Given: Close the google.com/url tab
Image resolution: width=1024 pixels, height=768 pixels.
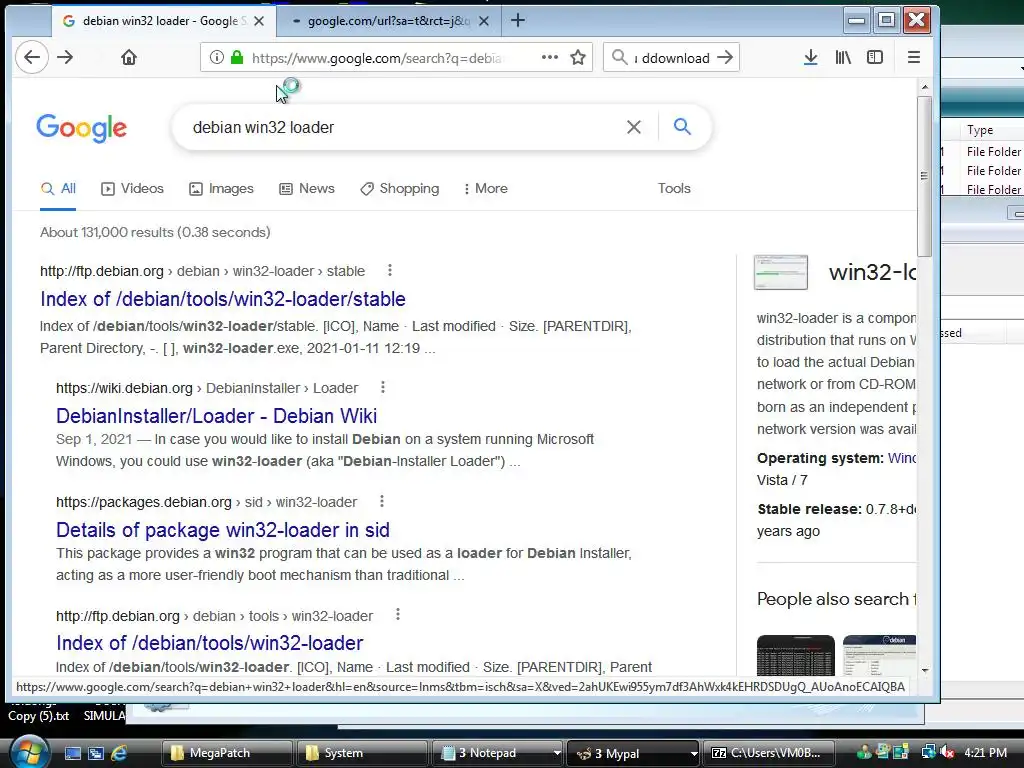Looking at the screenshot, I should pos(484,21).
